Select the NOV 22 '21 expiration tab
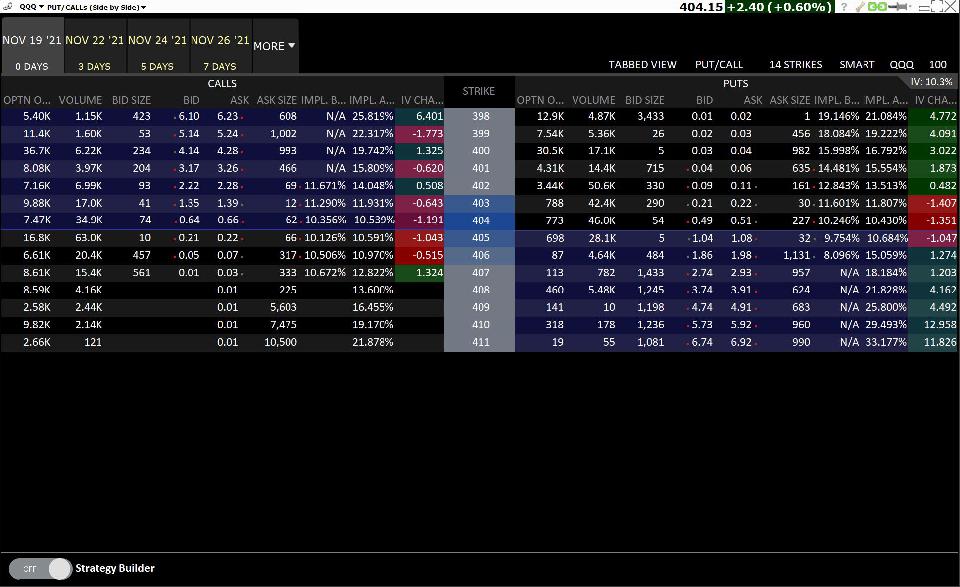Viewport: 960px width, 587px height. [95, 46]
